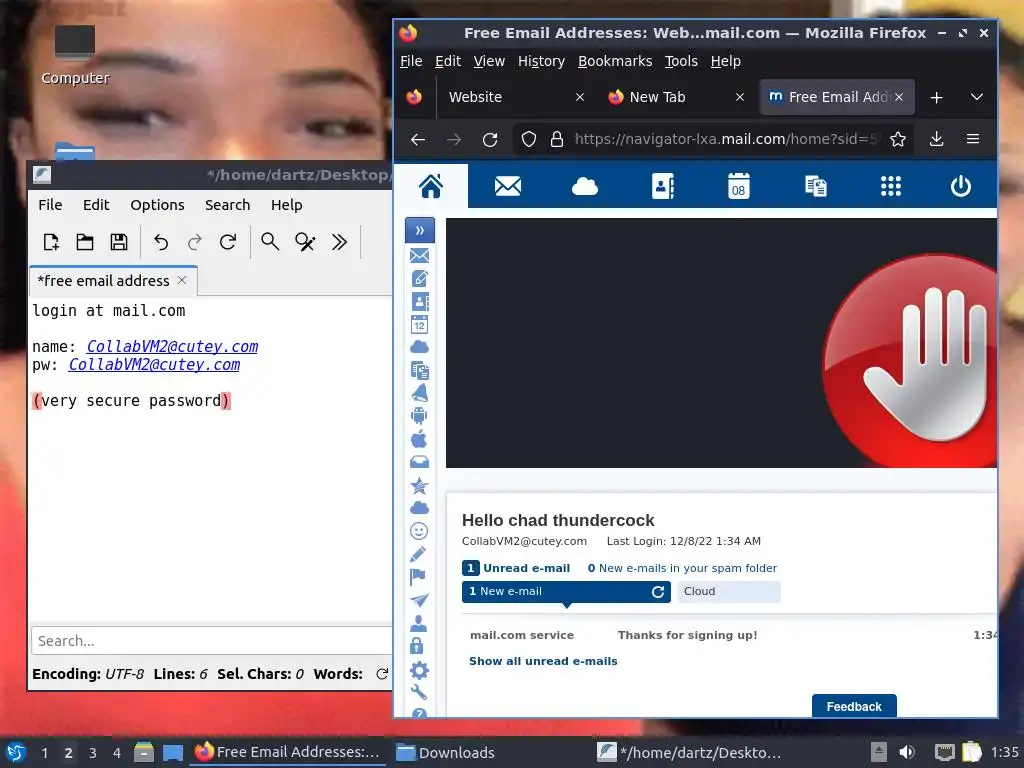The image size is (1024, 768).
Task: Click Show all unread e-mails link
Action: click(543, 661)
